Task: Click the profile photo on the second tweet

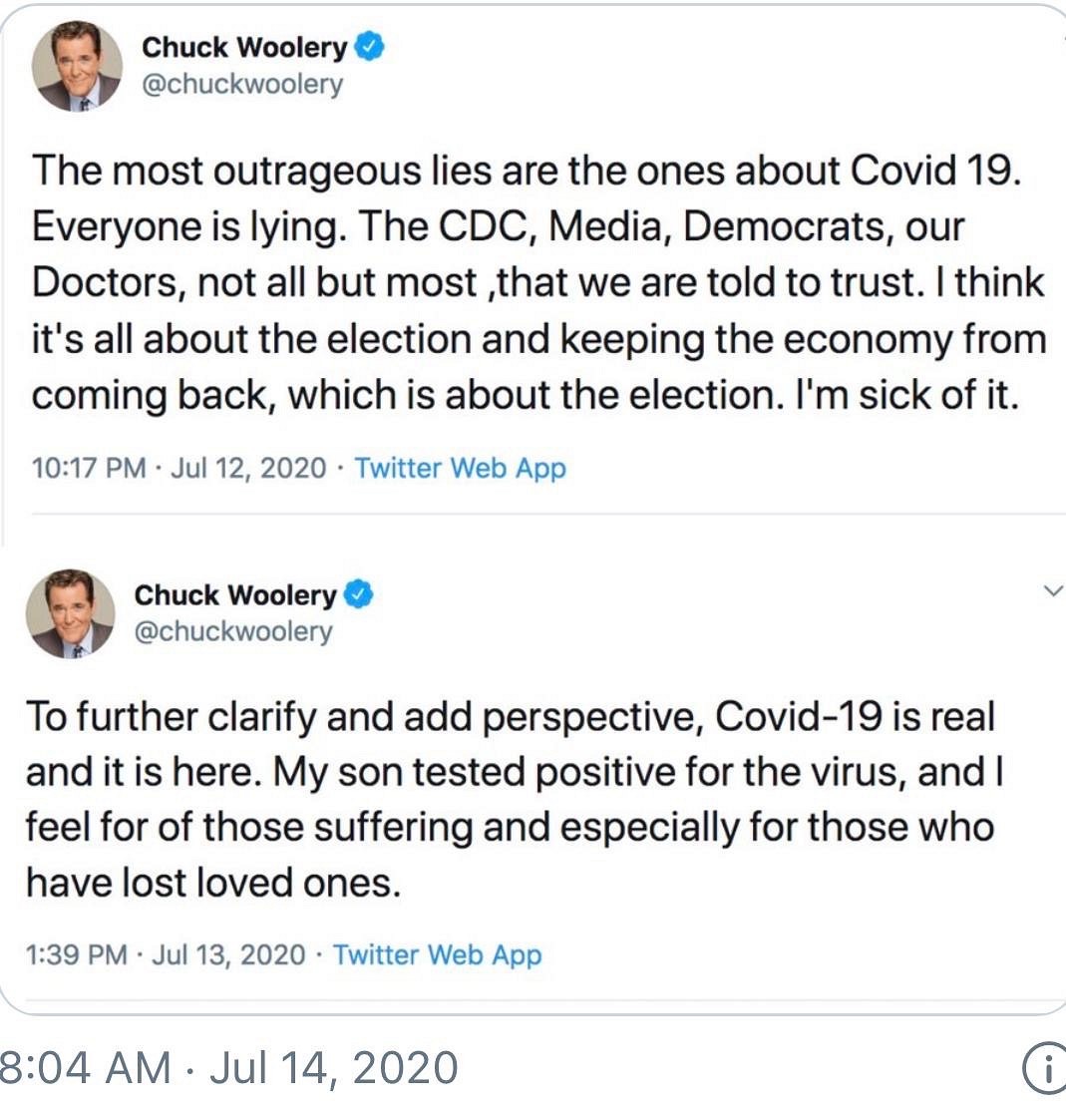Action: pos(70,613)
